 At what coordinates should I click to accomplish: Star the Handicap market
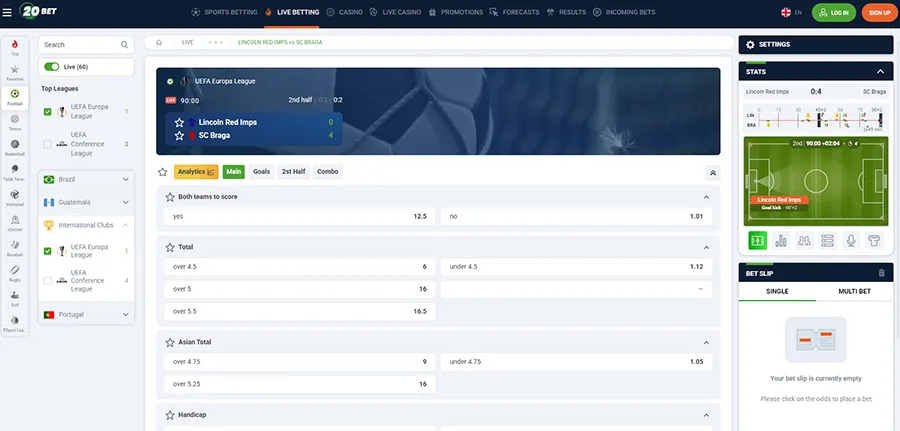click(x=170, y=415)
